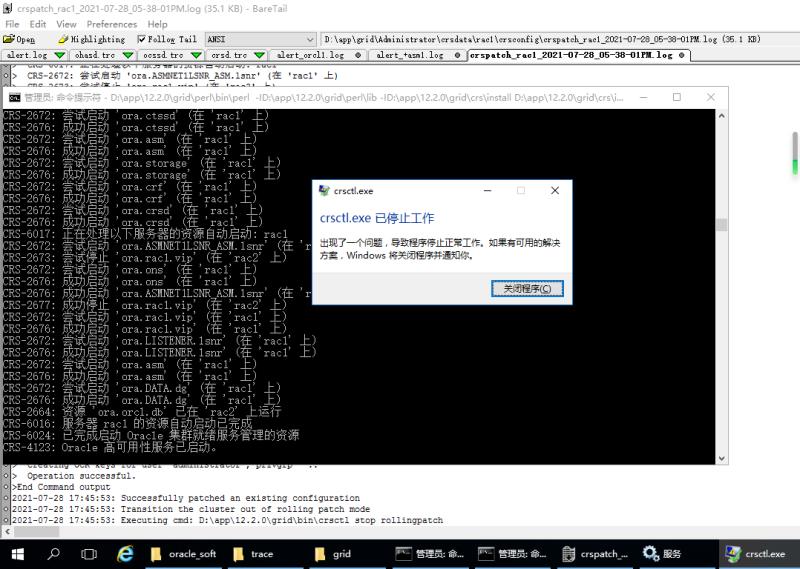
Task: Click the command prompt window title icon
Action: click(x=15, y=97)
